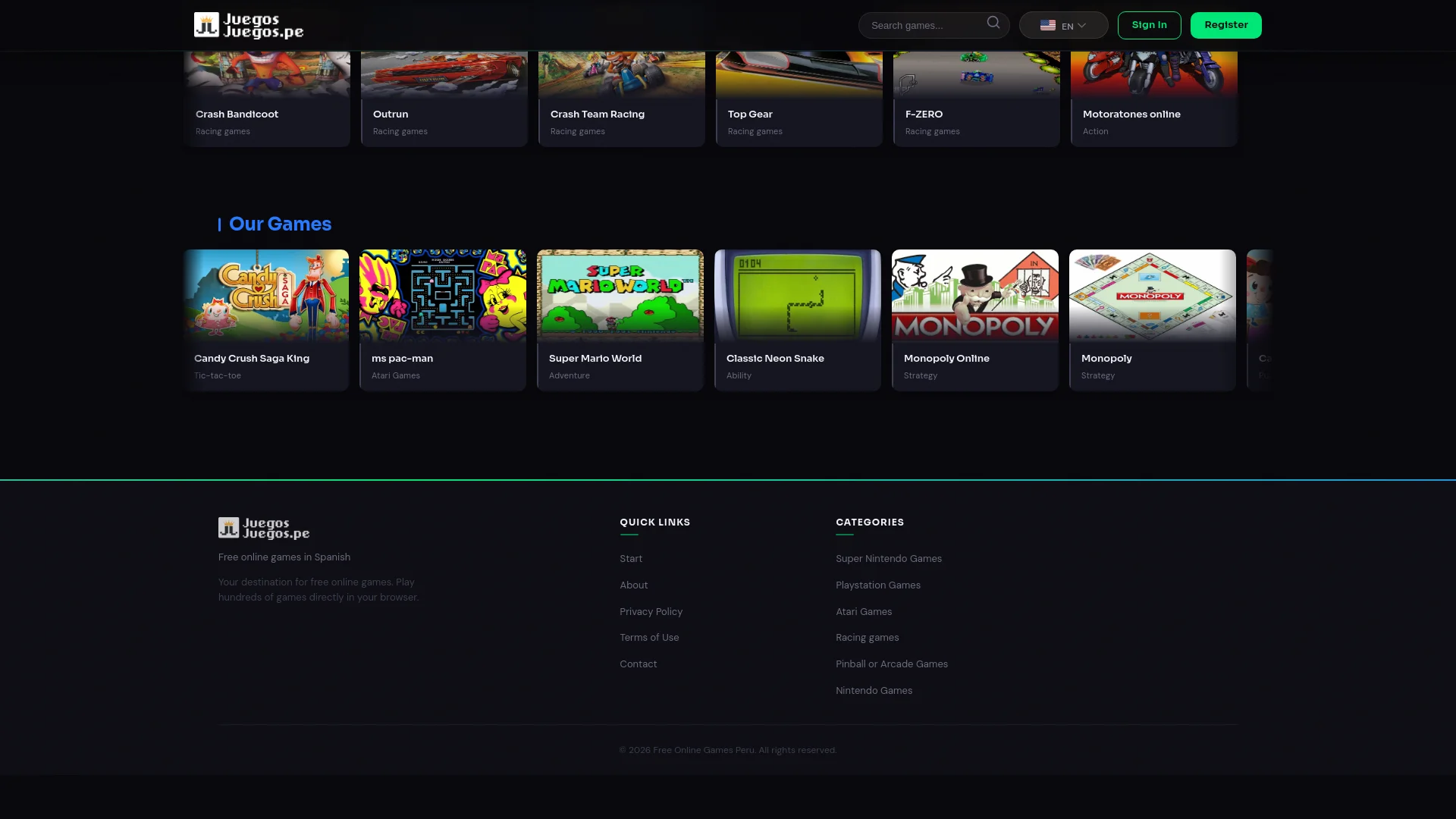Click the F-ZERO title text
Viewport: 1456px width, 819px height.
(x=924, y=115)
